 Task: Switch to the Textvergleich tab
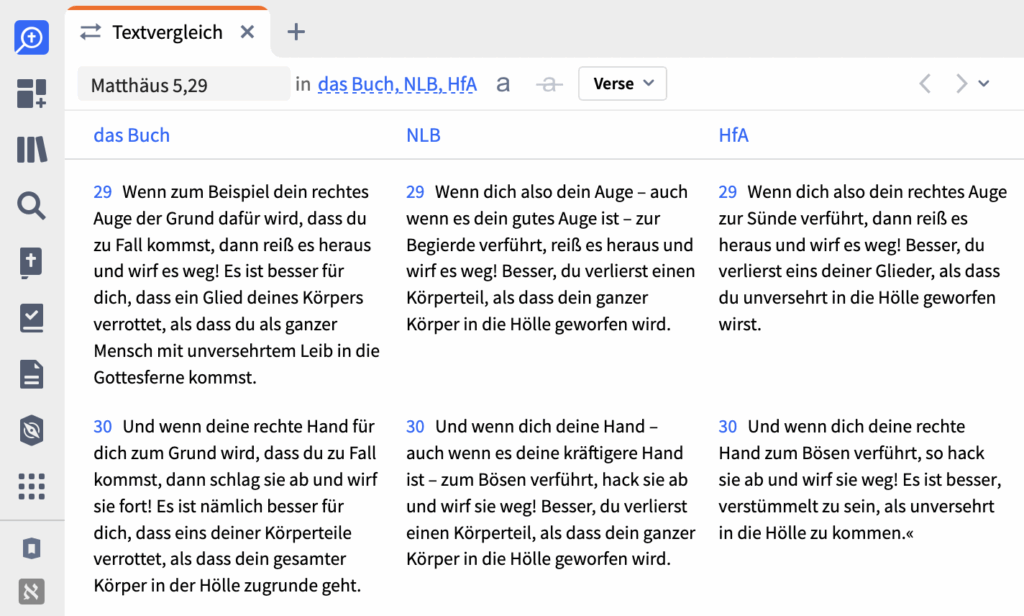pyautogui.click(x=167, y=32)
